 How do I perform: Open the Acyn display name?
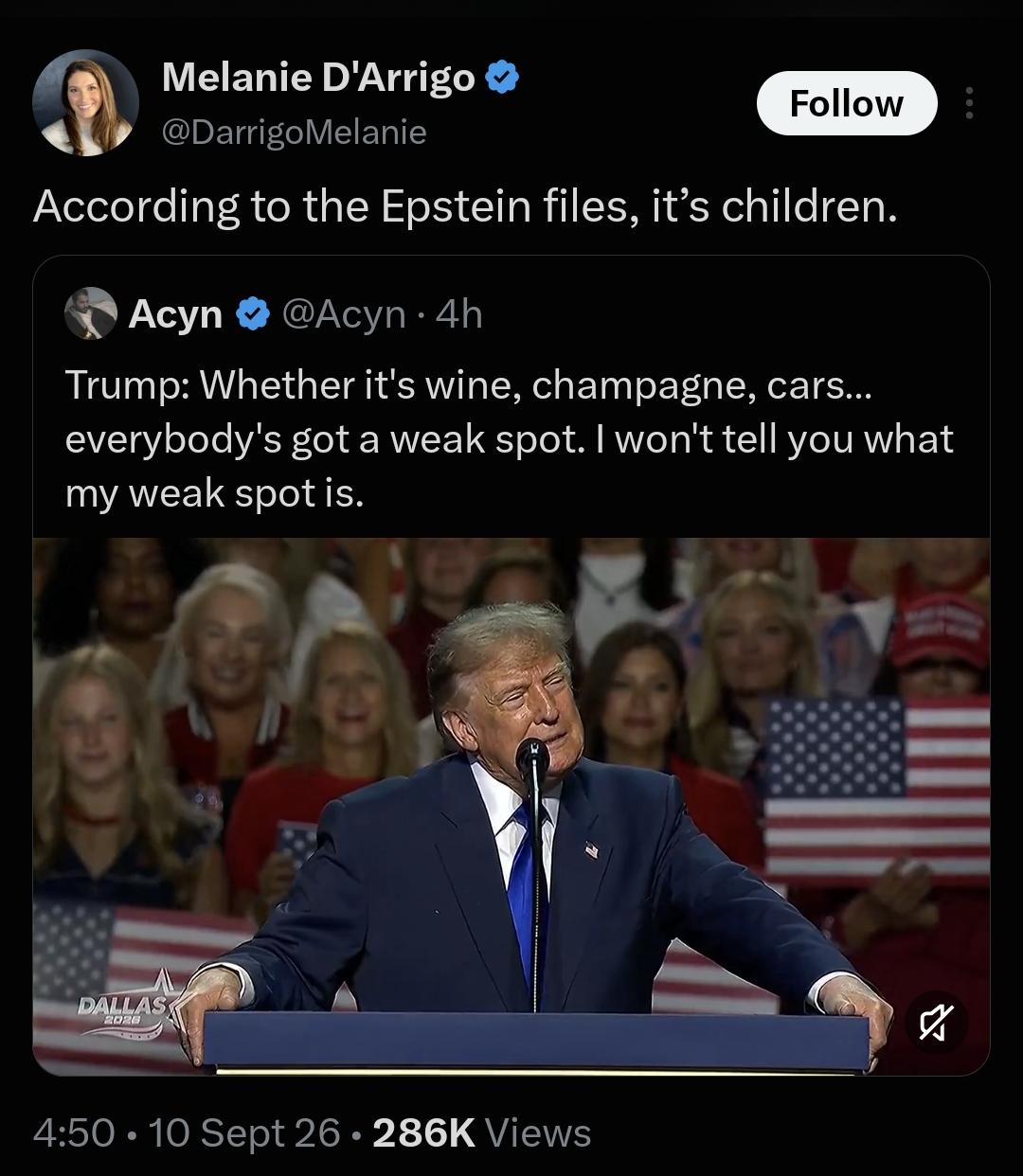pos(175,314)
